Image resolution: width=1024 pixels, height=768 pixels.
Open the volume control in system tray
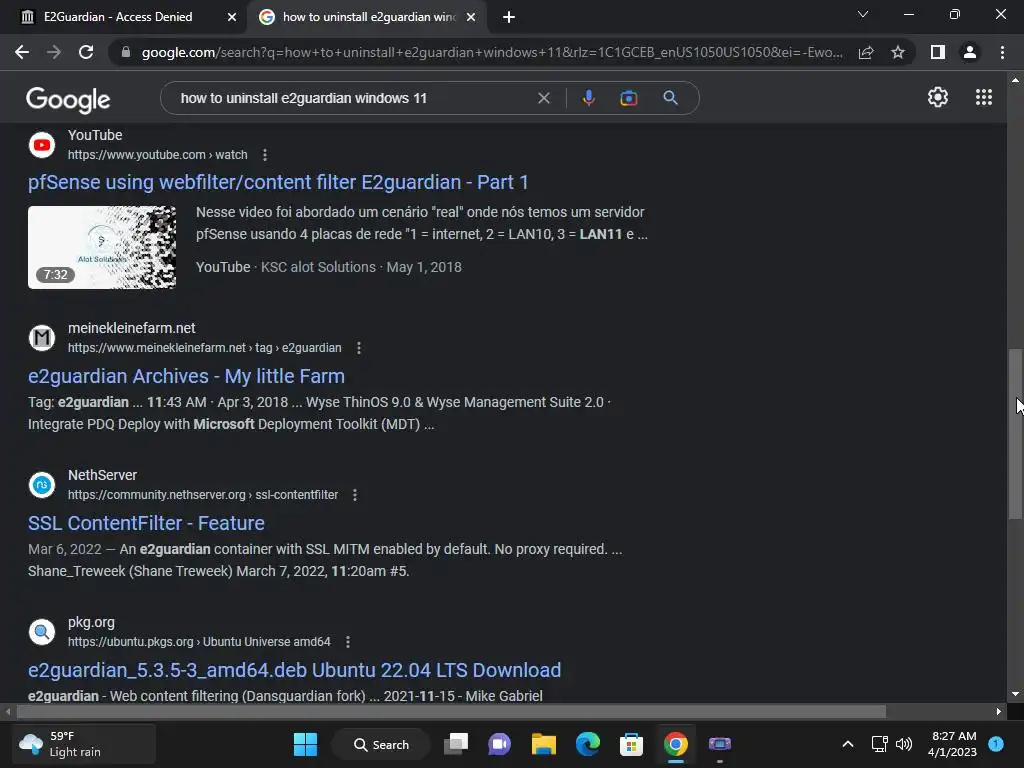pos(904,744)
